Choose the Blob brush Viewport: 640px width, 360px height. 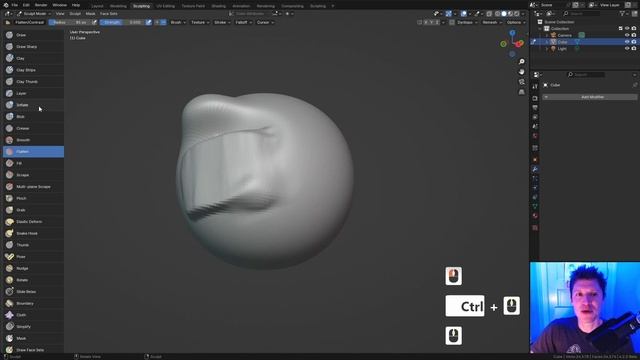(x=33, y=117)
